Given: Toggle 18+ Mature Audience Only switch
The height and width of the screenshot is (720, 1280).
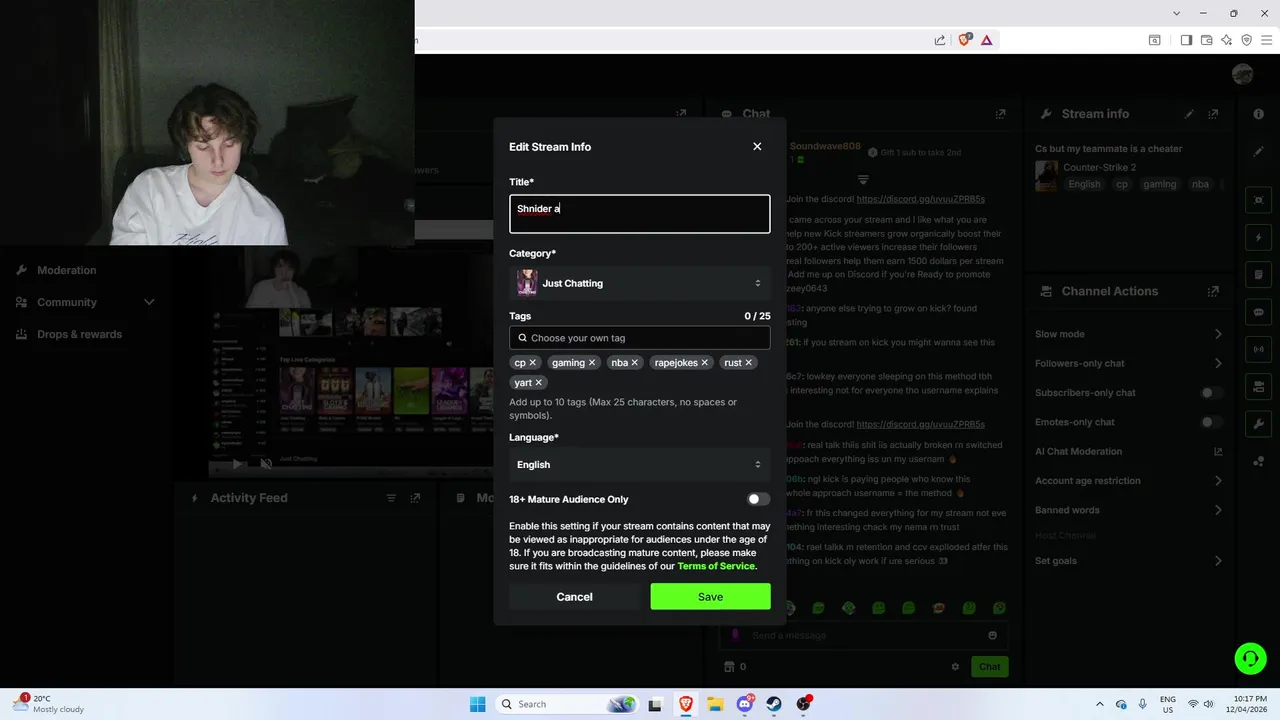Looking at the screenshot, I should click(758, 499).
